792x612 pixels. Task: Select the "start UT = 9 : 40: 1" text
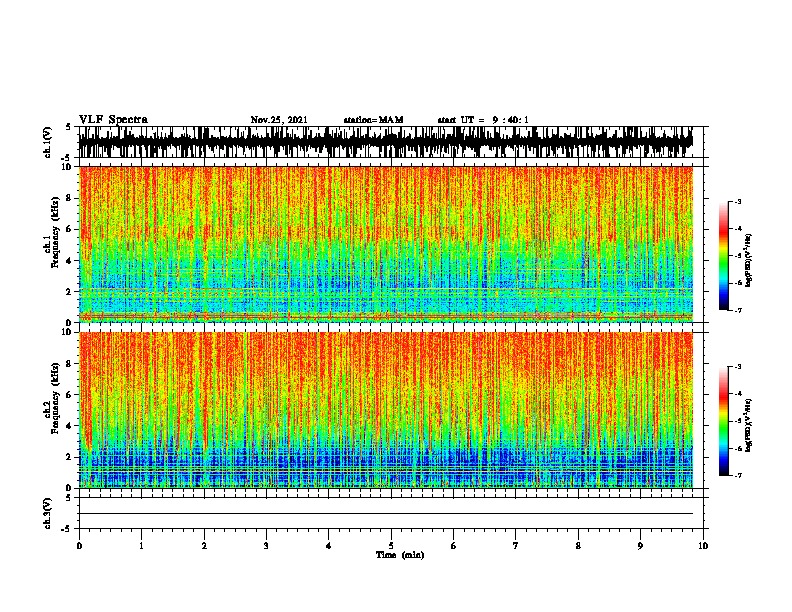(483, 120)
